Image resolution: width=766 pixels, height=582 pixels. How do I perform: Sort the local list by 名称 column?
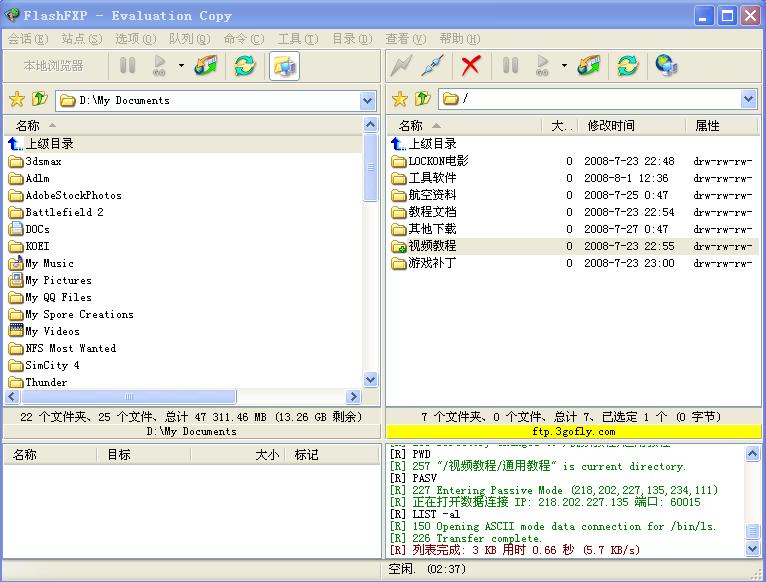click(184, 126)
